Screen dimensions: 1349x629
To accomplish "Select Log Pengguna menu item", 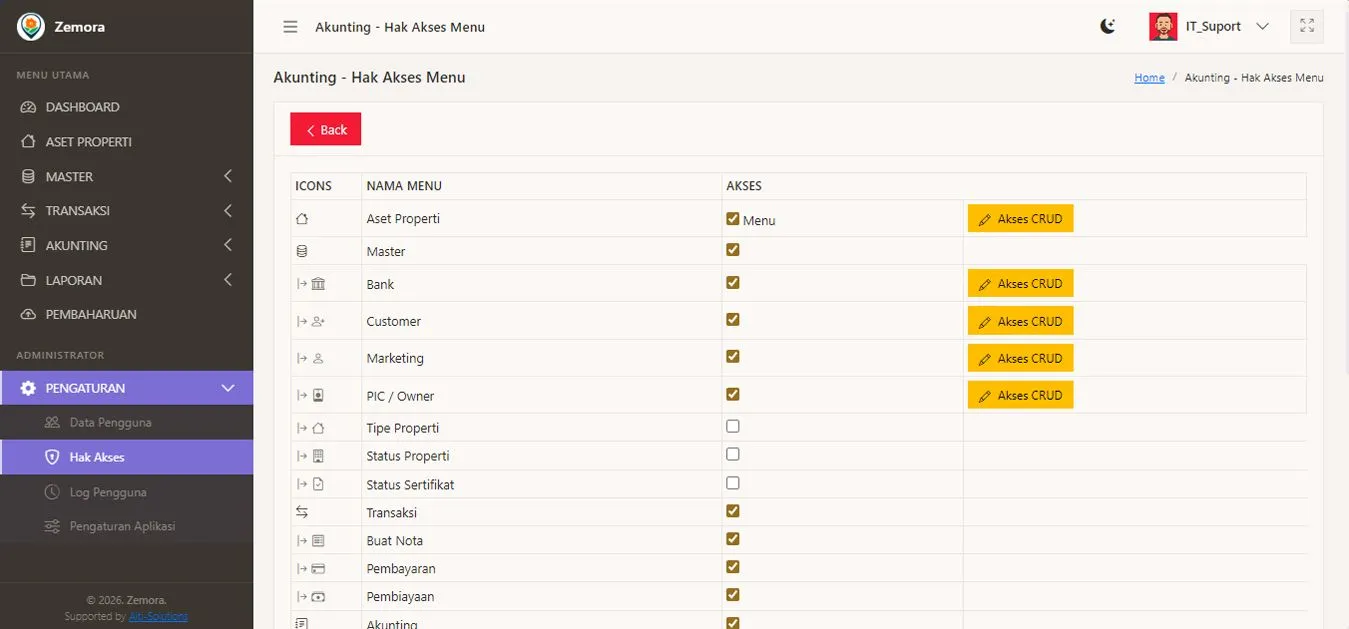I will [x=108, y=492].
